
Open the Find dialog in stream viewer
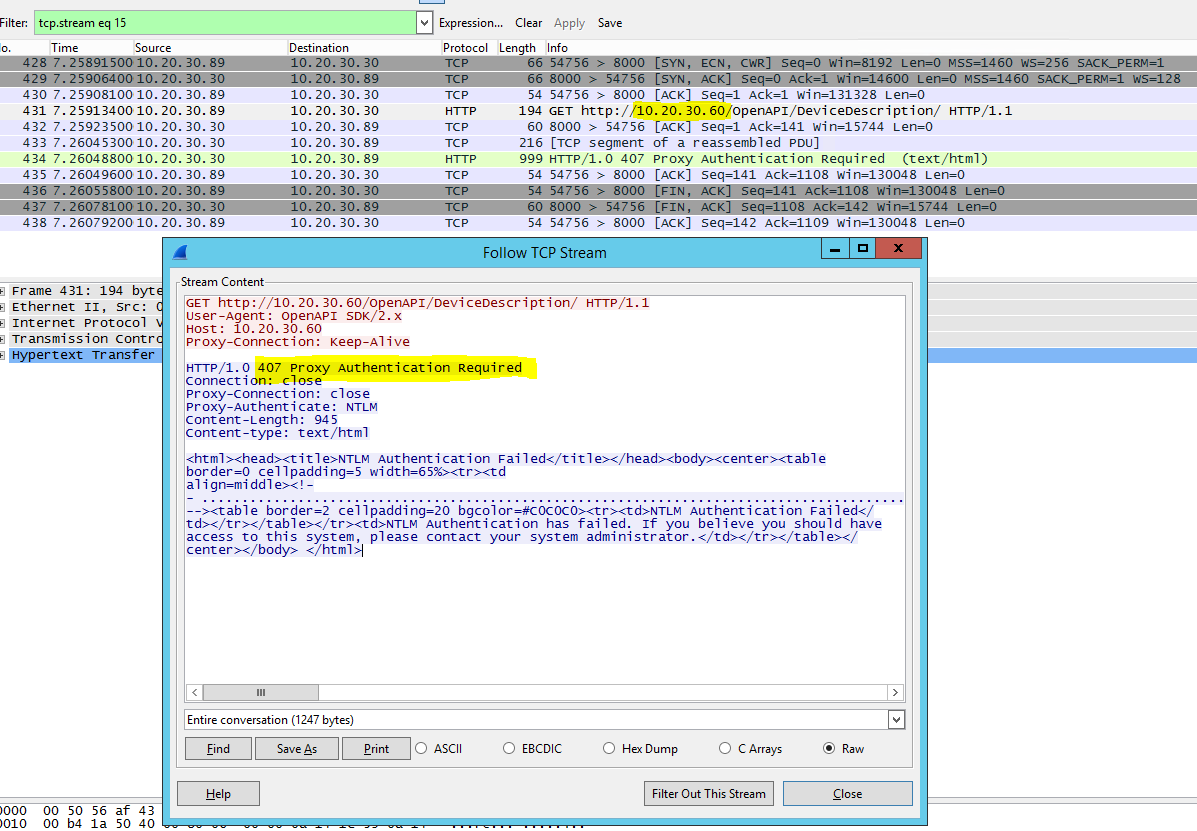[x=217, y=748]
